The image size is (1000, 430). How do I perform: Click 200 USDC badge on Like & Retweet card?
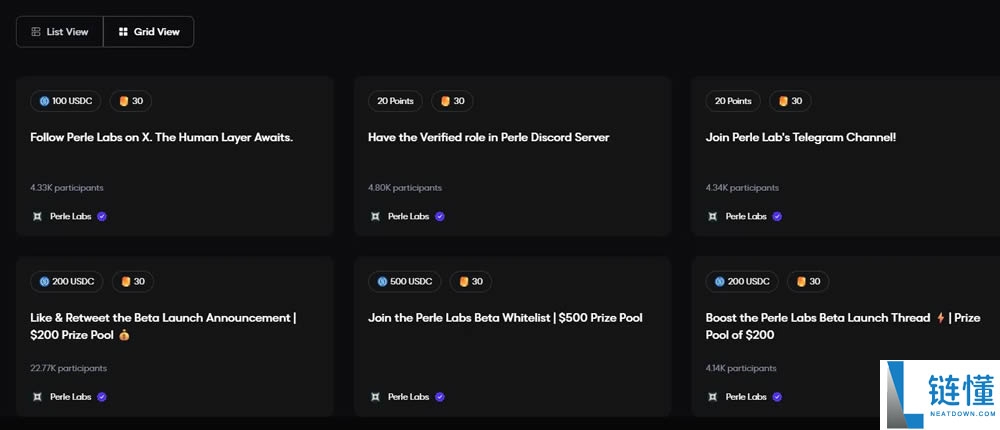[66, 281]
